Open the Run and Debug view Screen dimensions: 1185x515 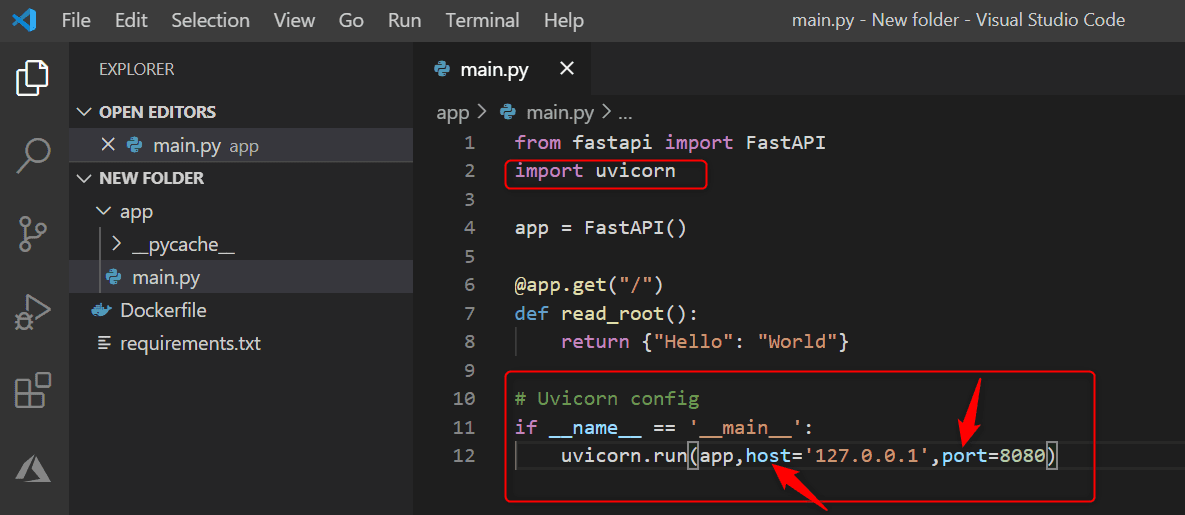33,312
